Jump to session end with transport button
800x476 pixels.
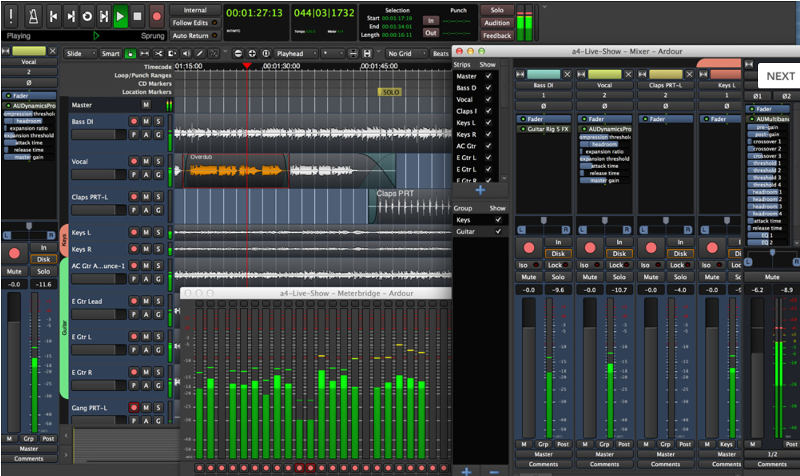(x=70, y=16)
